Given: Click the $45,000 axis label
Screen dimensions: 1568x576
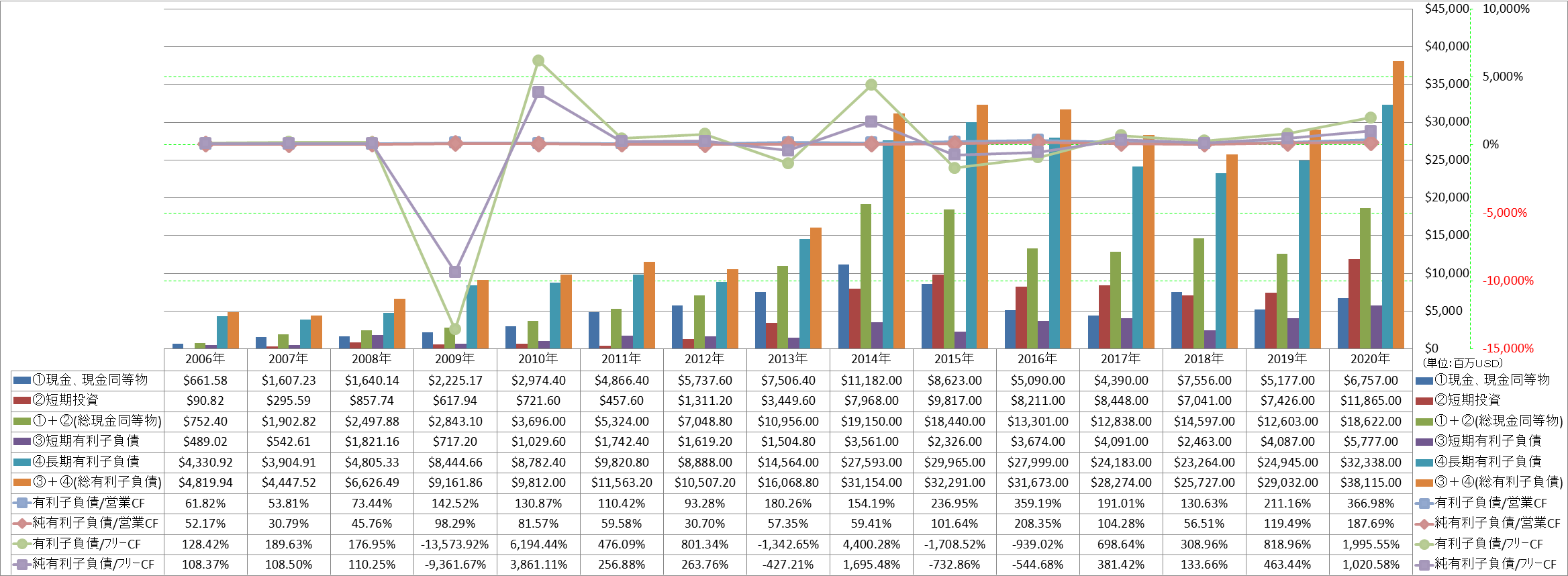Looking at the screenshot, I should [x=1447, y=9].
